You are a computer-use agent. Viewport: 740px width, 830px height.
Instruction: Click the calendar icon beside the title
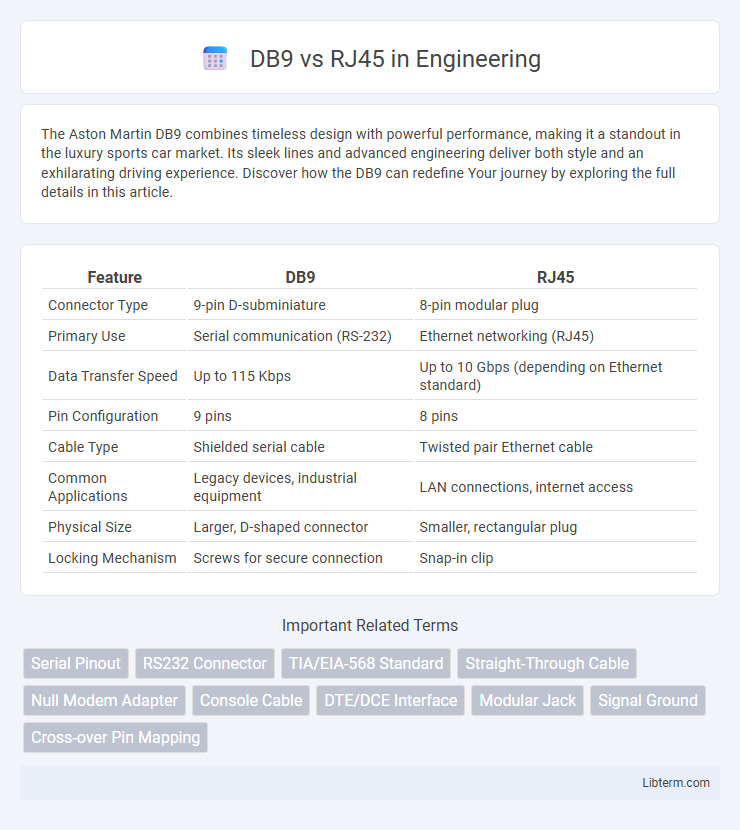pyautogui.click(x=215, y=58)
